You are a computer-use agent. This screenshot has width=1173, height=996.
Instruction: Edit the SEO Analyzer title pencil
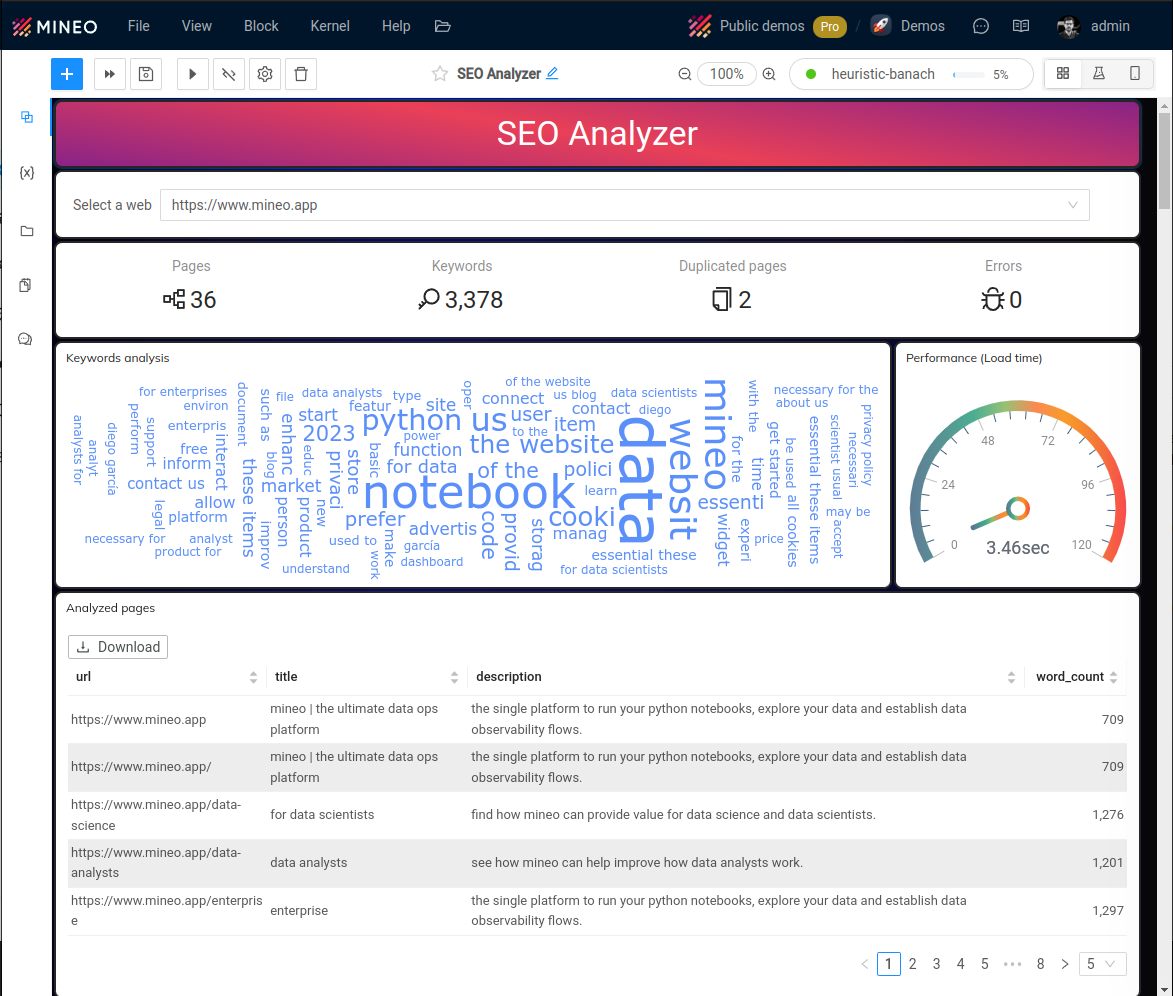coord(552,73)
